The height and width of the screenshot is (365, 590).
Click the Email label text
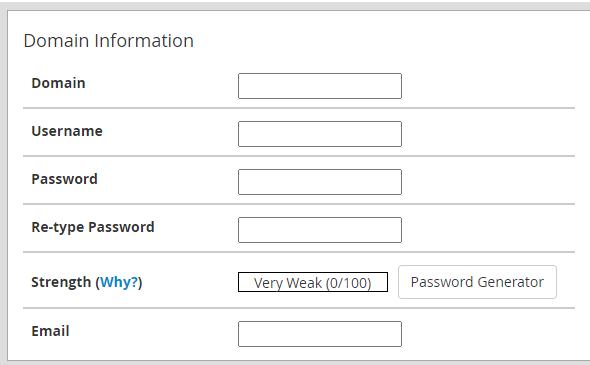coord(50,331)
